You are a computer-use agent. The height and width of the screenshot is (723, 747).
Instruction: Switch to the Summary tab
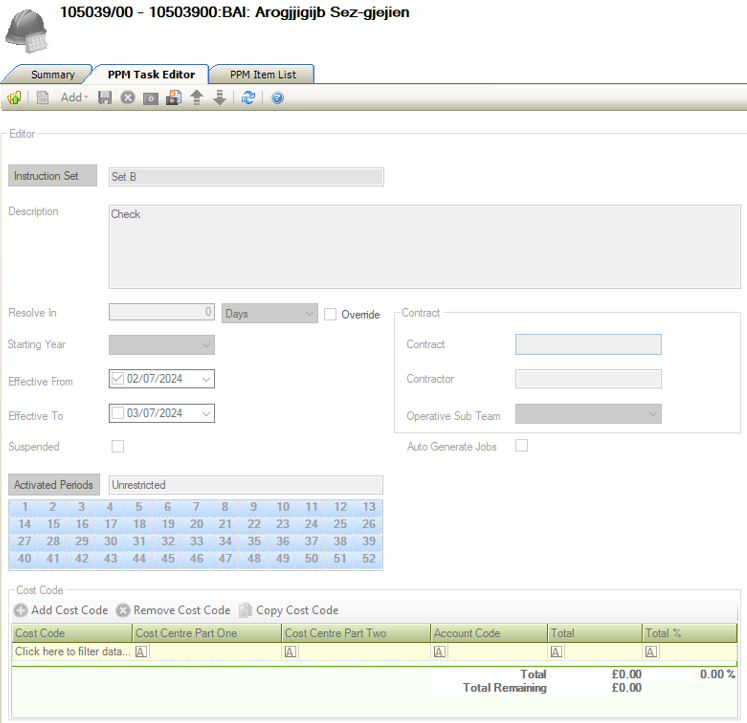coord(52,74)
